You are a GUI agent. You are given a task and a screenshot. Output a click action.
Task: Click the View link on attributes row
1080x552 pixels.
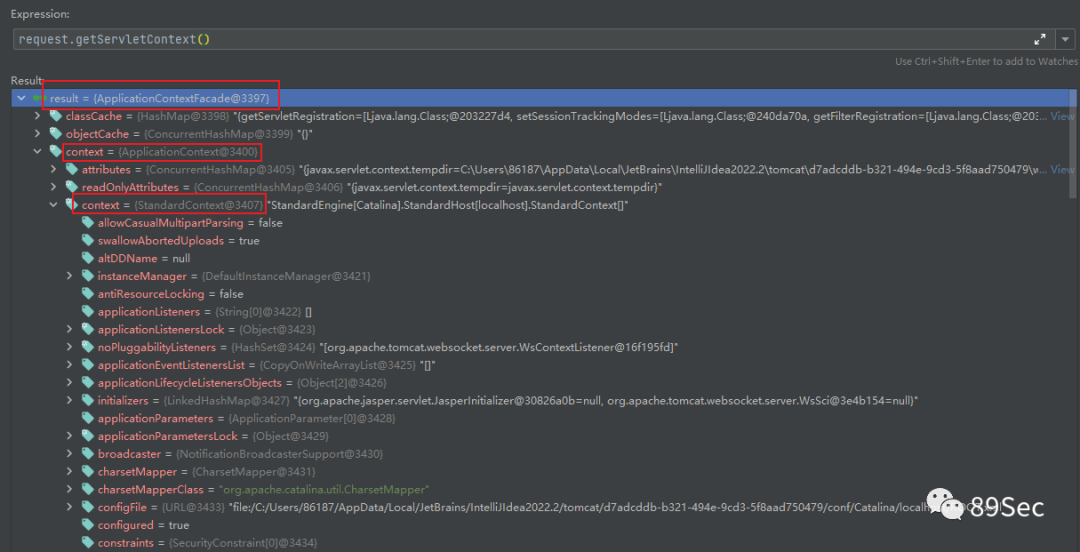click(x=1062, y=170)
